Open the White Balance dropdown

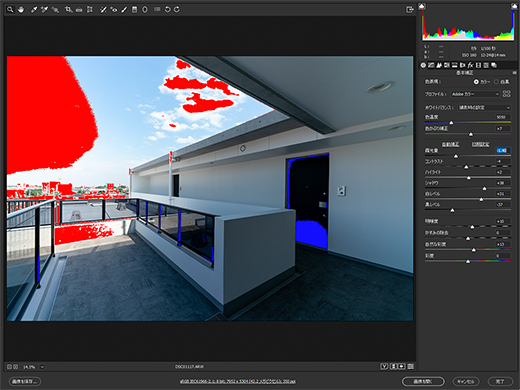pos(484,107)
